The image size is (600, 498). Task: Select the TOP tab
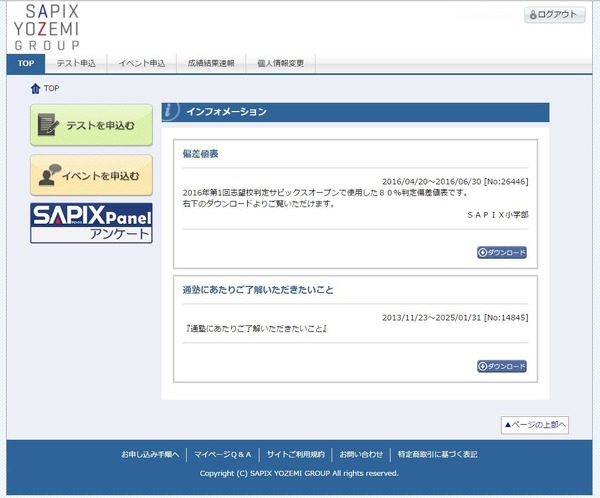tap(26, 64)
